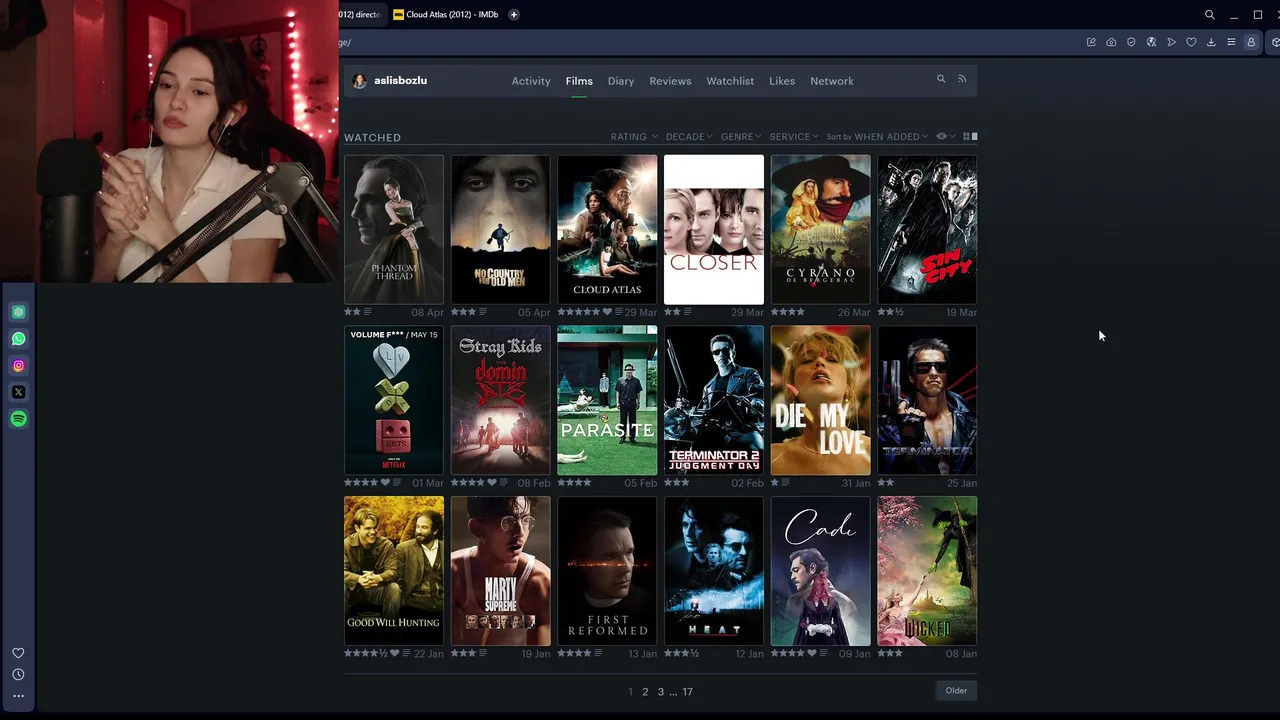Click the translate page globe icon

click(1151, 42)
